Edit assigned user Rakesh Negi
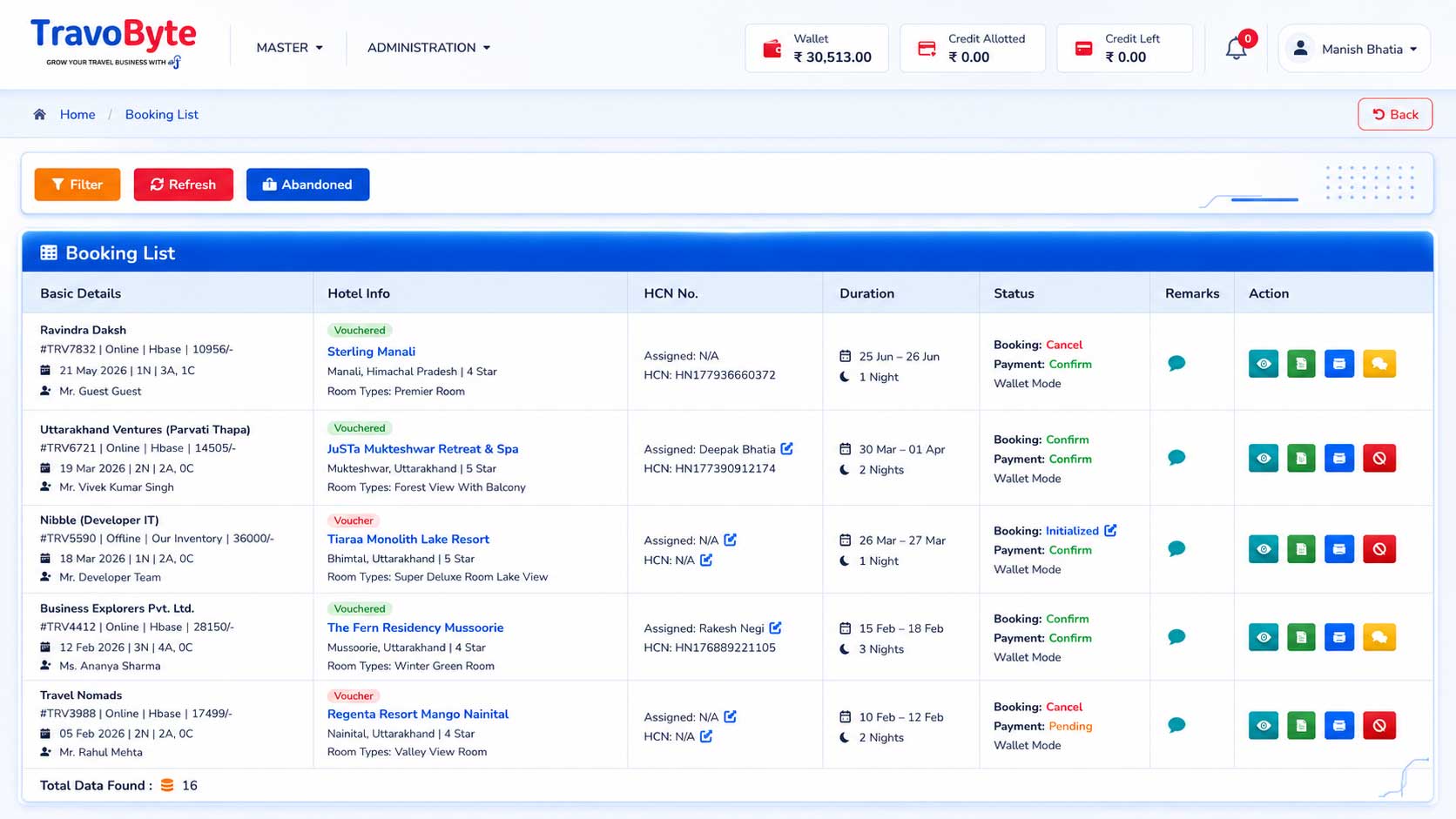This screenshot has height=819, width=1456. (x=776, y=628)
